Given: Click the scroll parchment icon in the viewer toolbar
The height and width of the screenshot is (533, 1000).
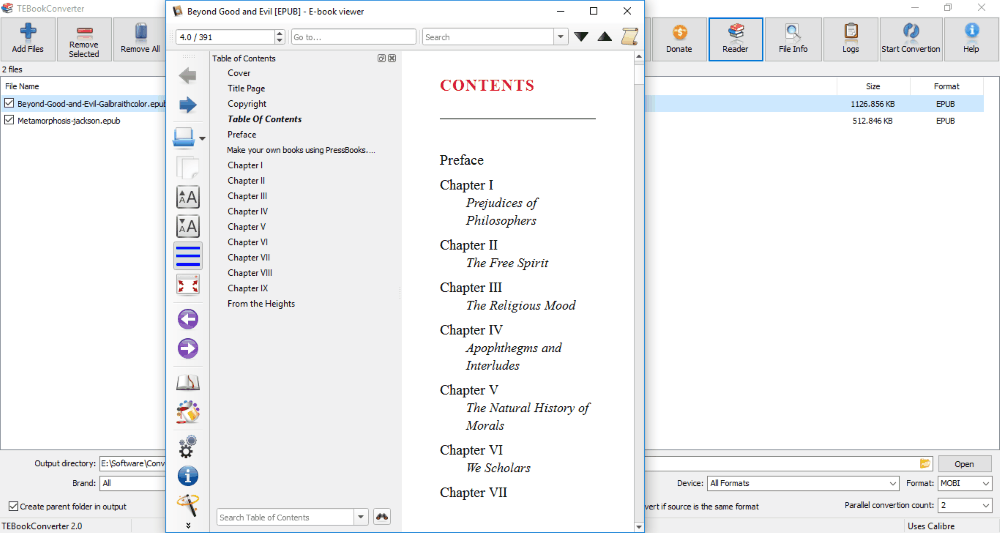Looking at the screenshot, I should 629,37.
